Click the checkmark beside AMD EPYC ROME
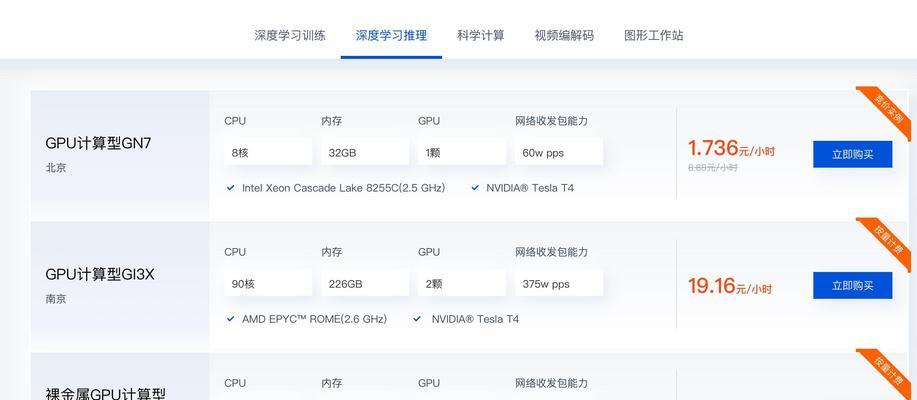Image resolution: width=917 pixels, height=400 pixels. pyautogui.click(x=230, y=319)
